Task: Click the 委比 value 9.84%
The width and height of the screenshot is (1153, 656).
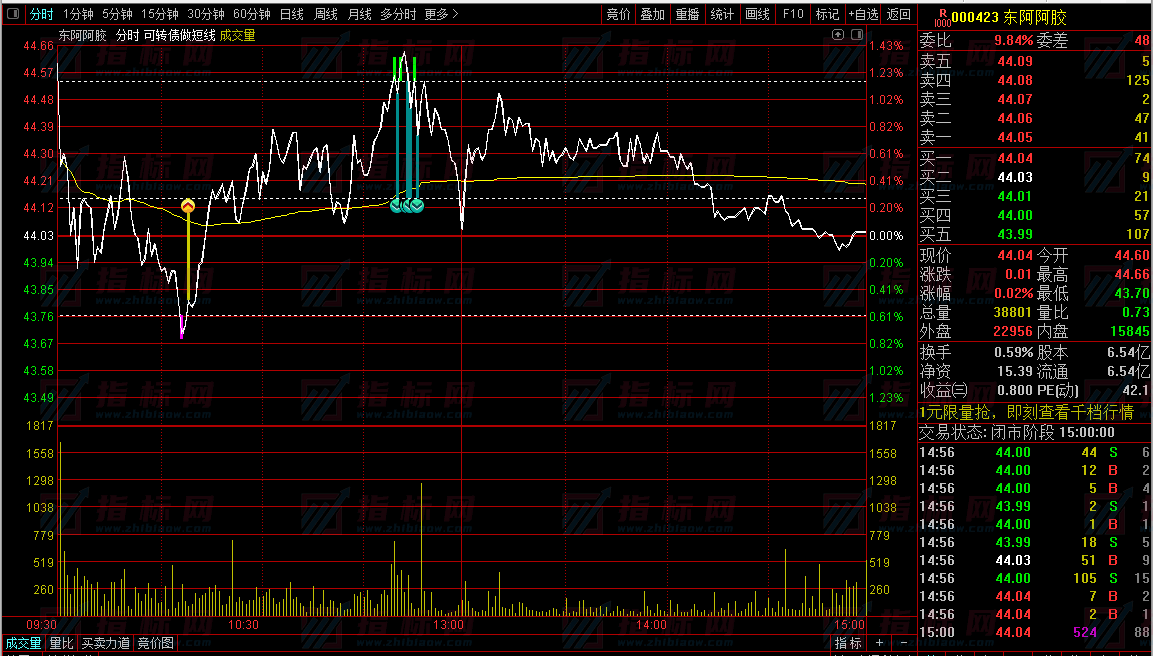Action: click(1013, 42)
